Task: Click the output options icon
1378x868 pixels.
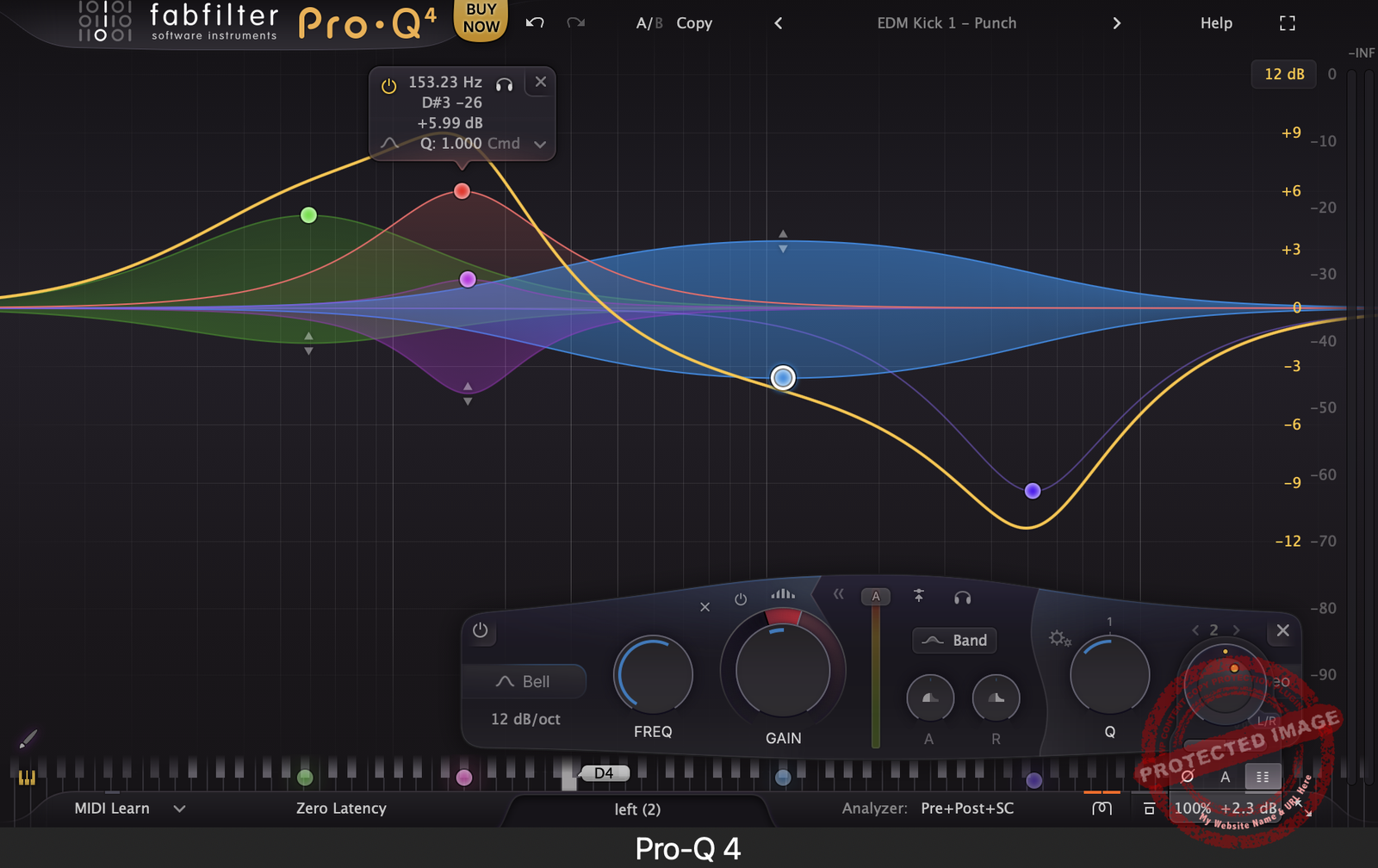Action: (1149, 809)
